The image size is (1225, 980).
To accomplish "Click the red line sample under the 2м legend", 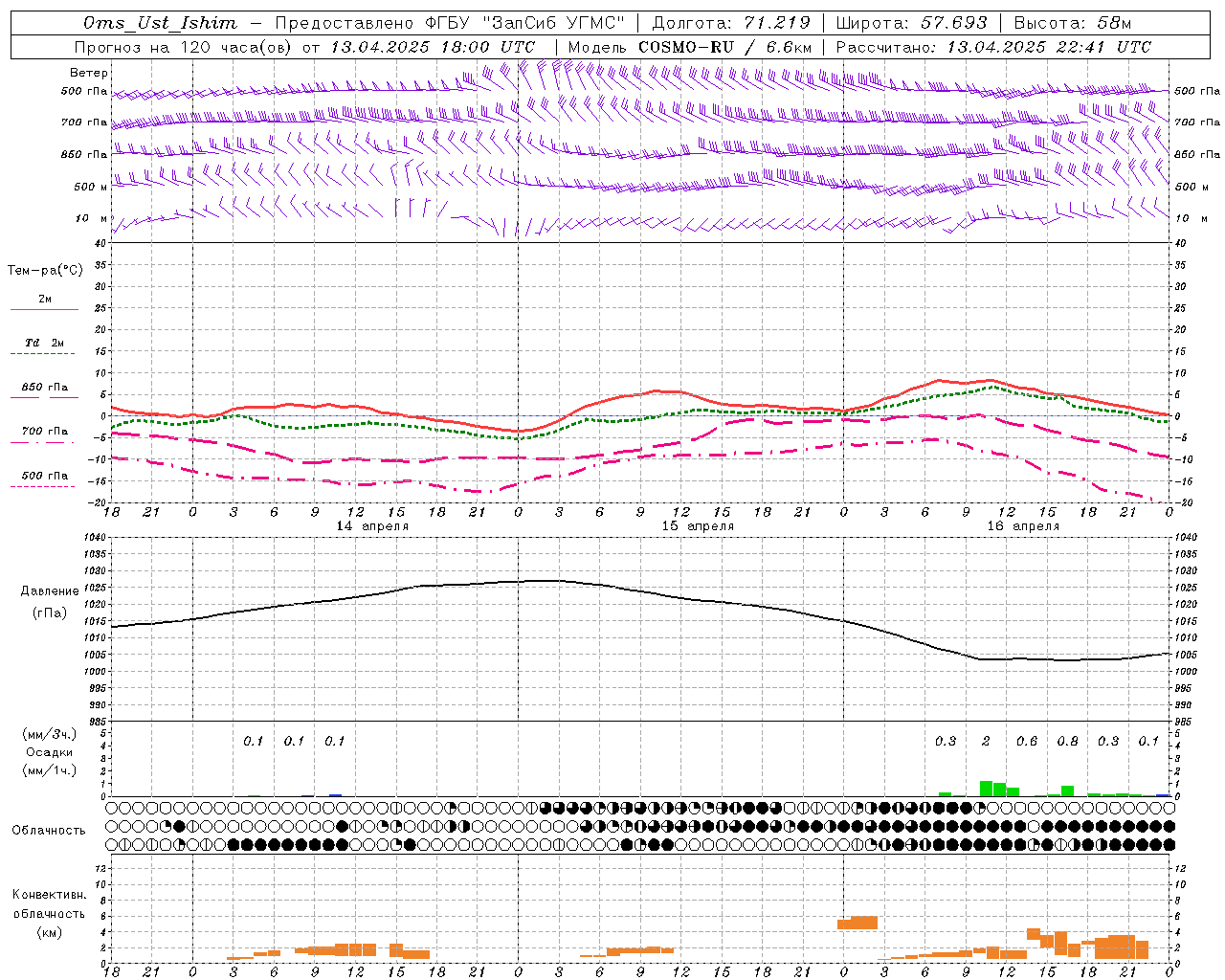I will pyautogui.click(x=44, y=309).
